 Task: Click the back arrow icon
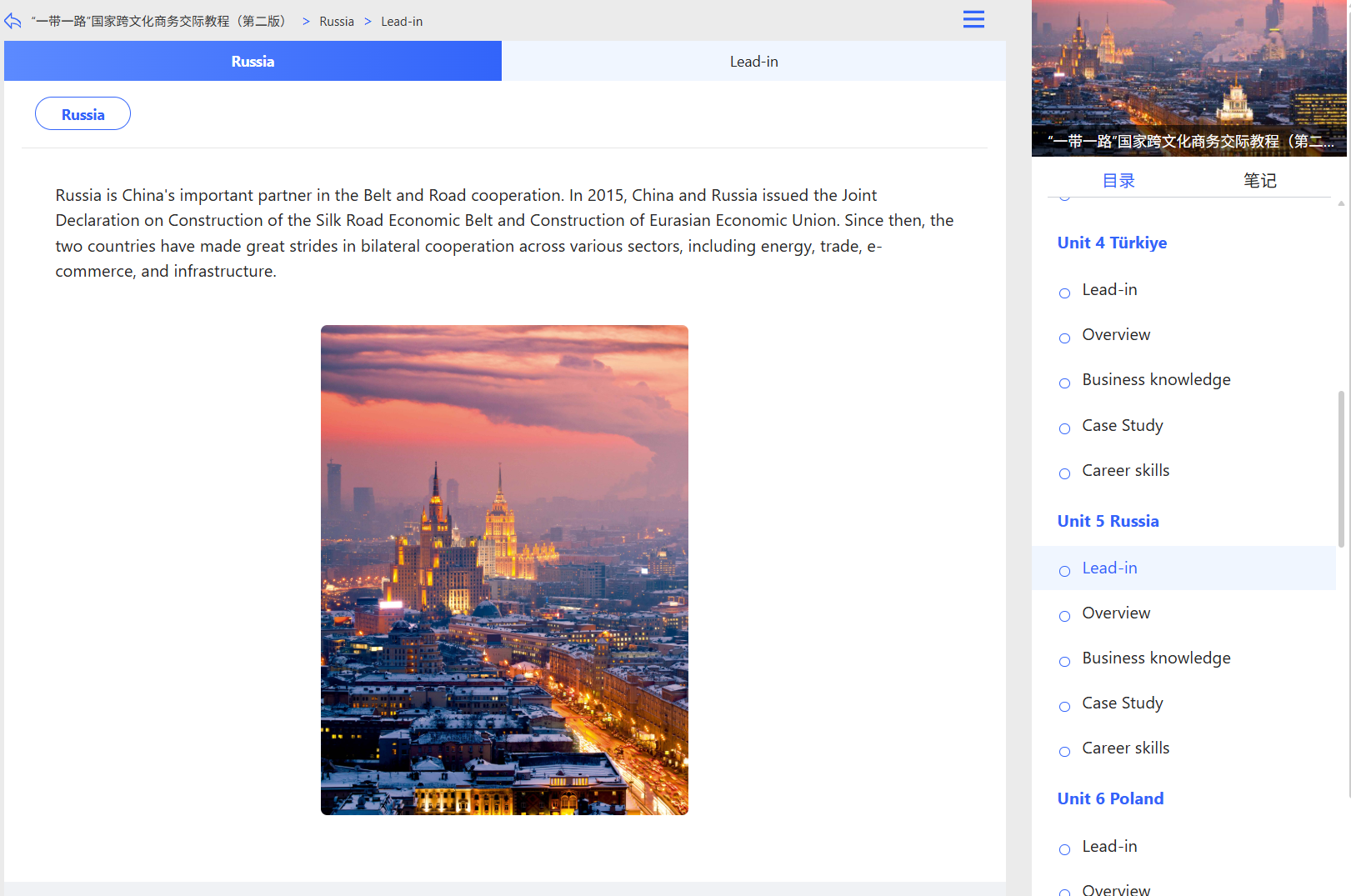[13, 21]
